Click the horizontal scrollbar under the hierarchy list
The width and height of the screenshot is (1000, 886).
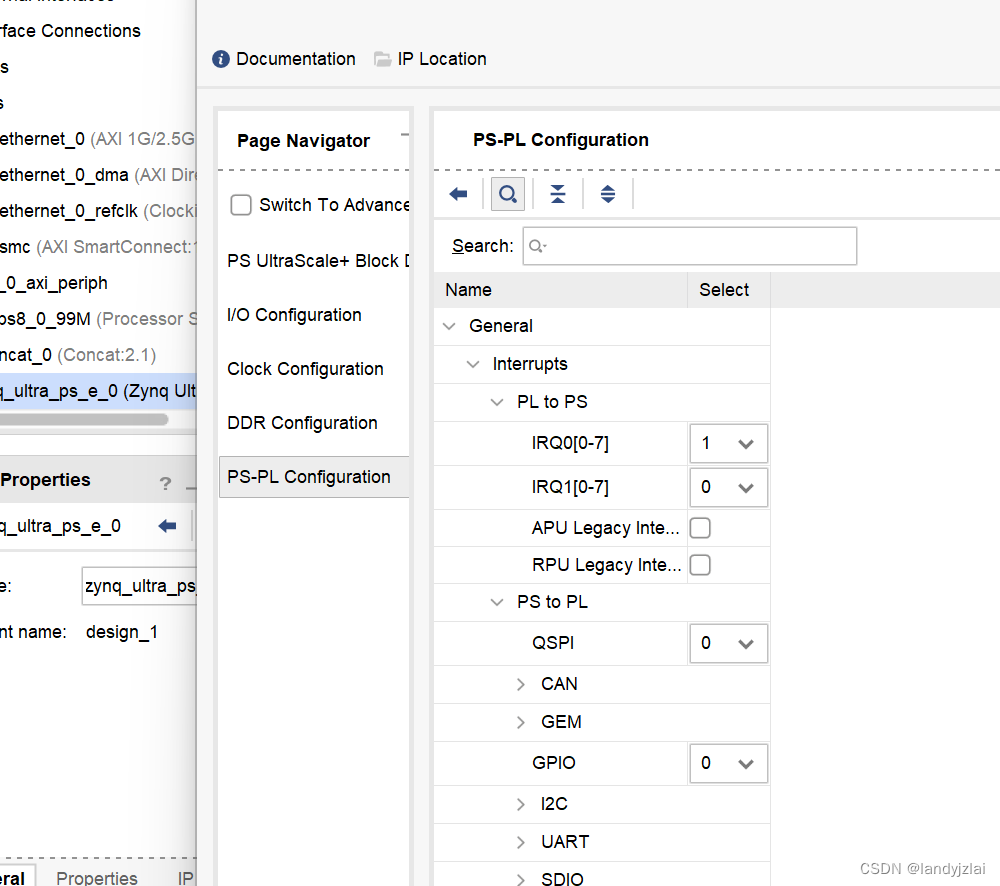tap(84, 420)
